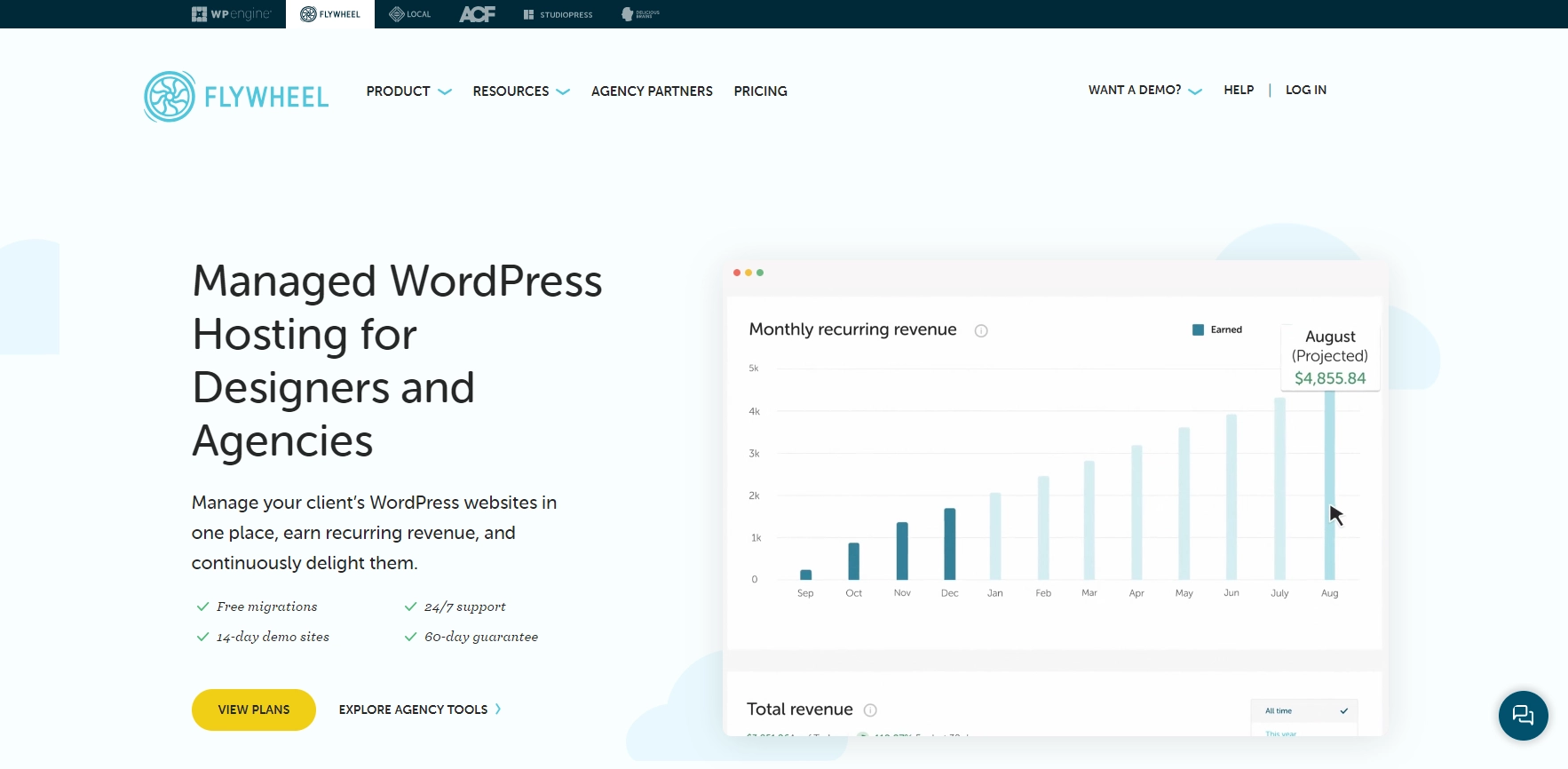
Task: Click info icon beside Total revenue
Action: [x=870, y=710]
